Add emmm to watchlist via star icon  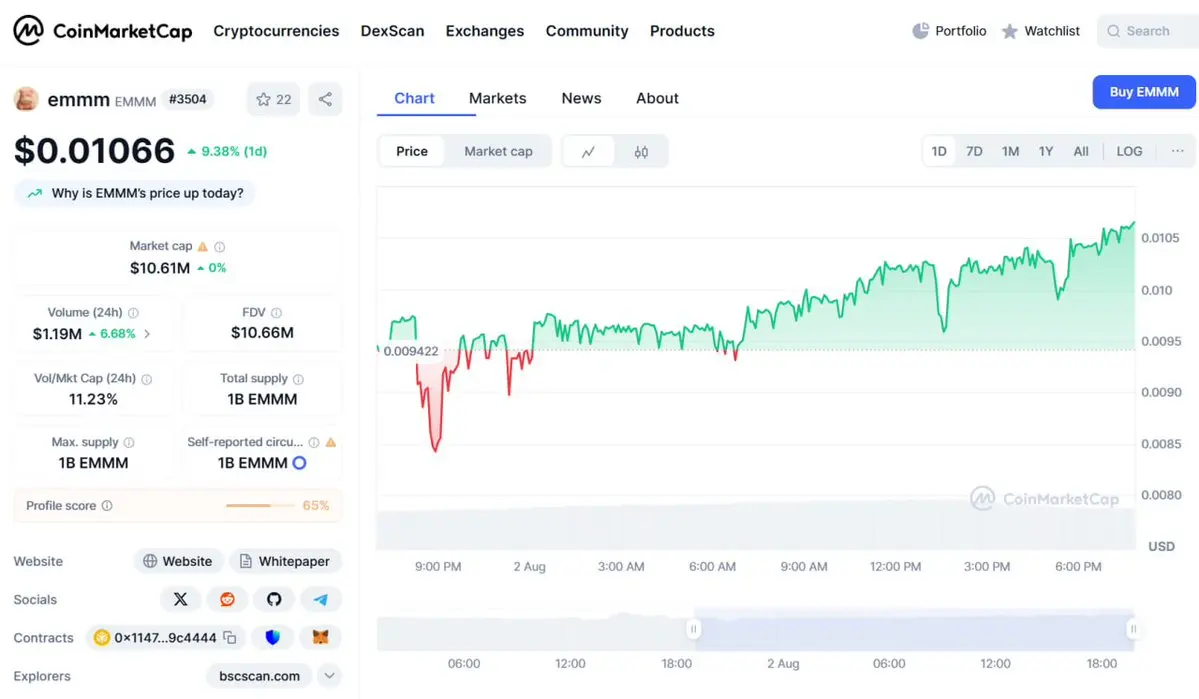pos(273,99)
